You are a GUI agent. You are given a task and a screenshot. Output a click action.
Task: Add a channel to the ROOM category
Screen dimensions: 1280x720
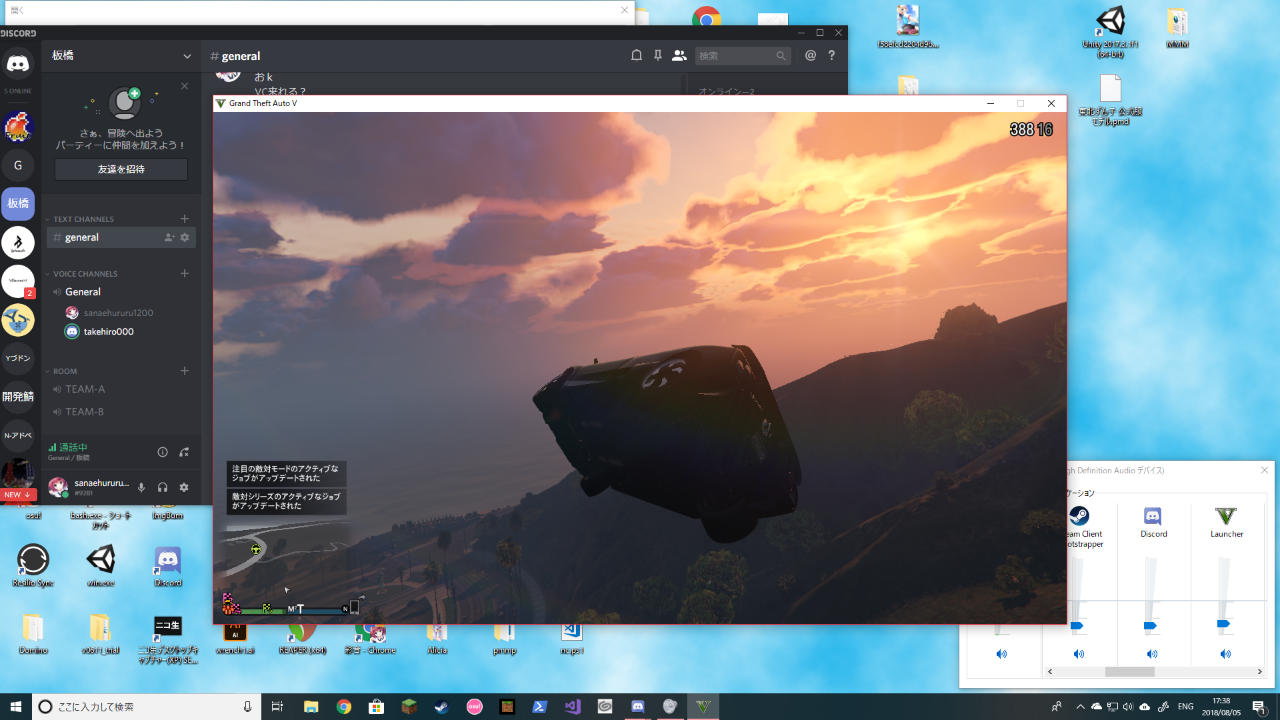184,371
